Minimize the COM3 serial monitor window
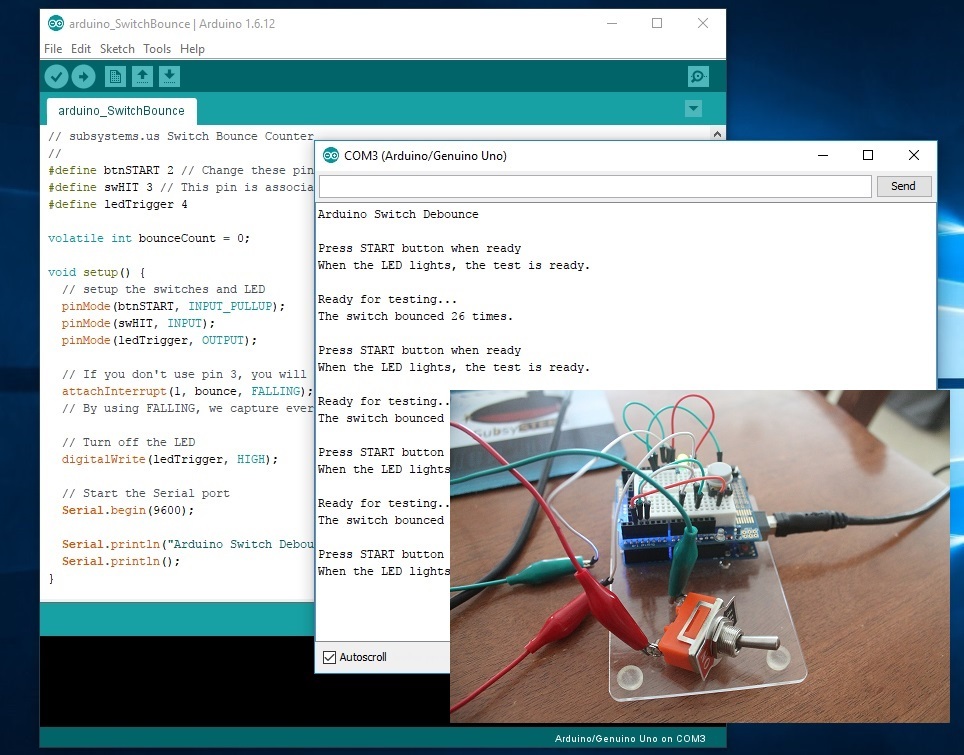The image size is (964, 755). coord(823,156)
